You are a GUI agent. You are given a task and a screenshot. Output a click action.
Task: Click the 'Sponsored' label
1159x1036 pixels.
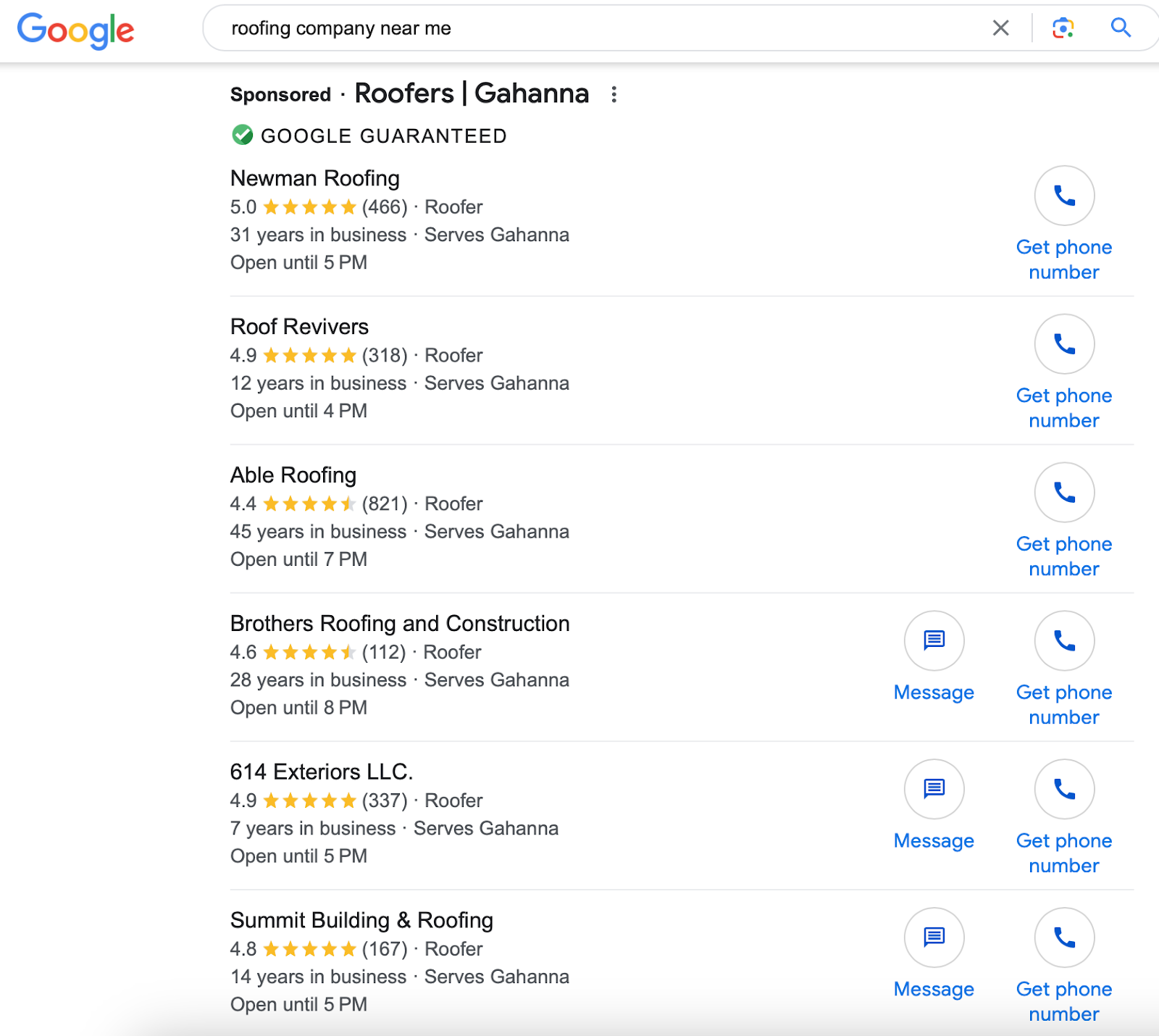280,95
